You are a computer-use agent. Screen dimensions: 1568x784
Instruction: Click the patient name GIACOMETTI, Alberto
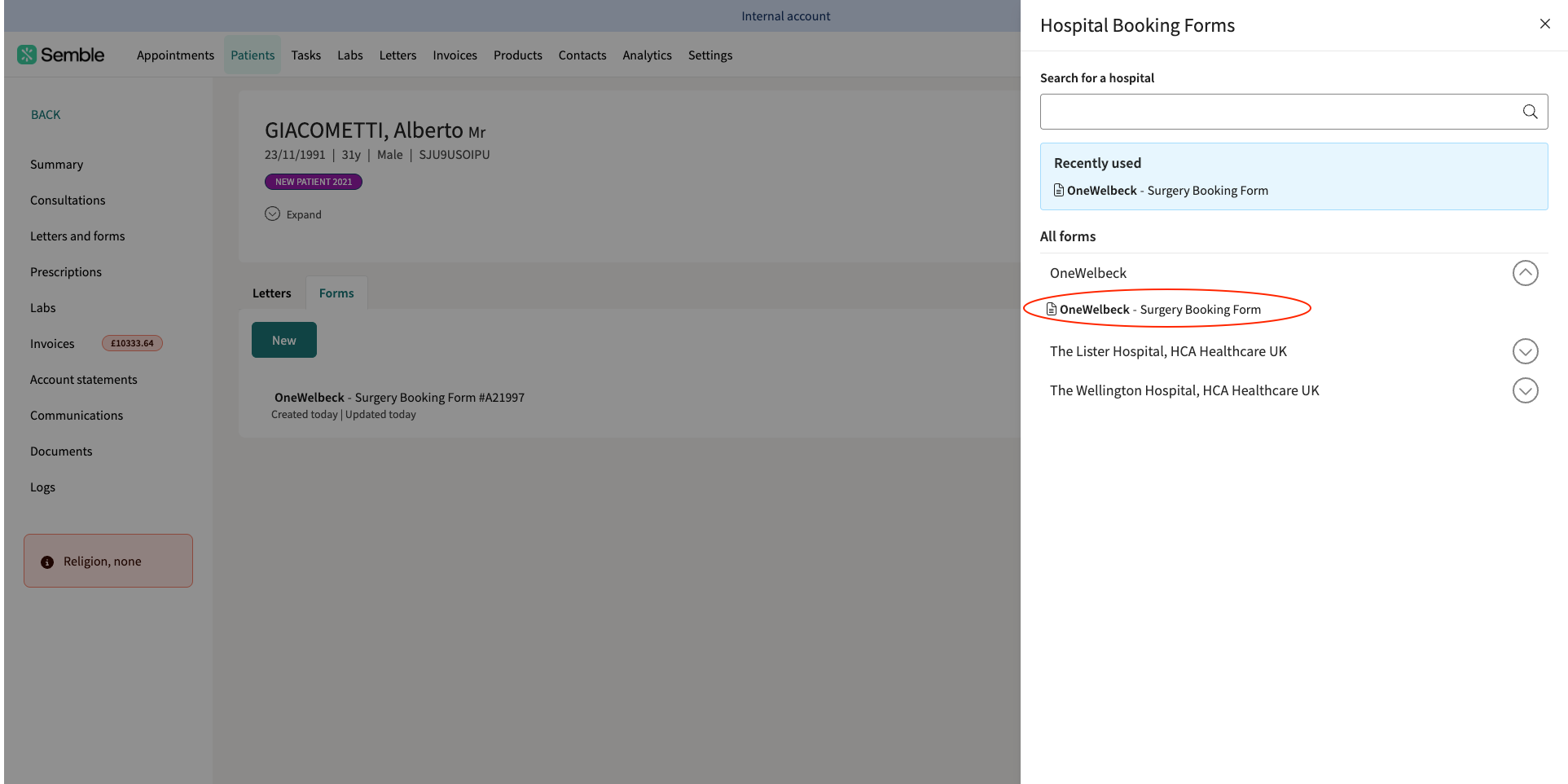tap(364, 130)
